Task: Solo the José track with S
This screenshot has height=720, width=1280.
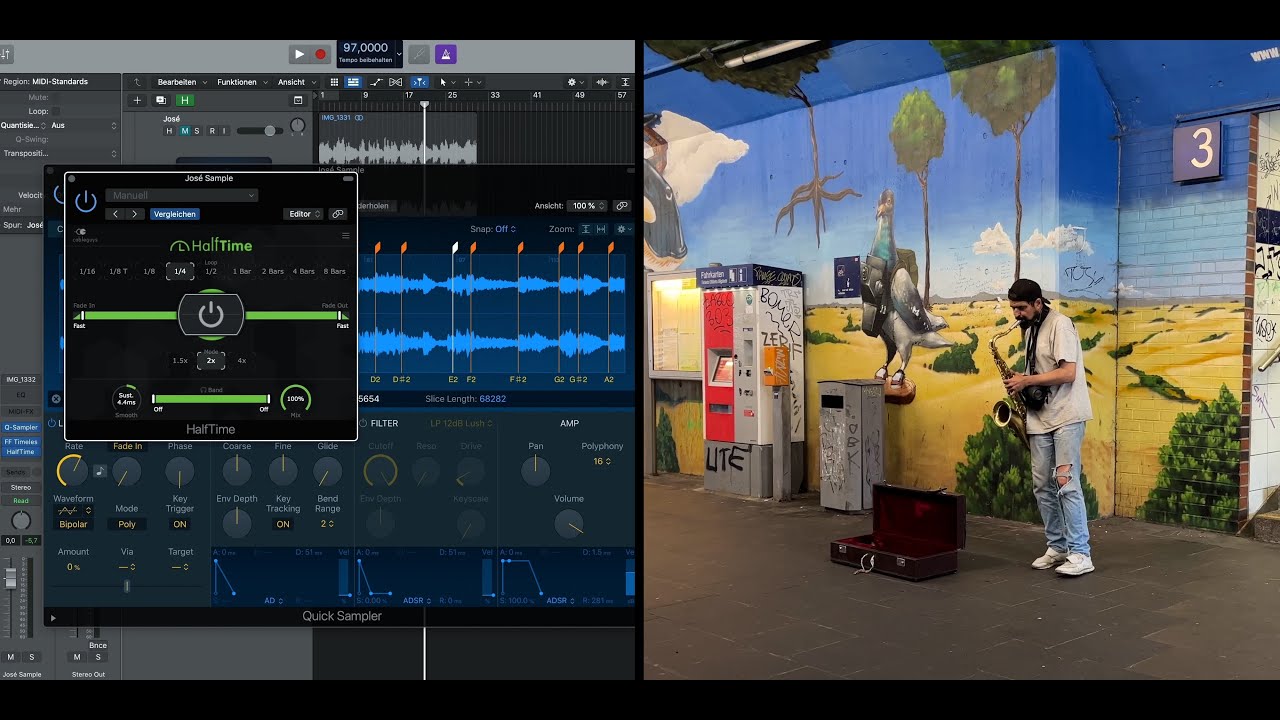Action: click(x=196, y=131)
